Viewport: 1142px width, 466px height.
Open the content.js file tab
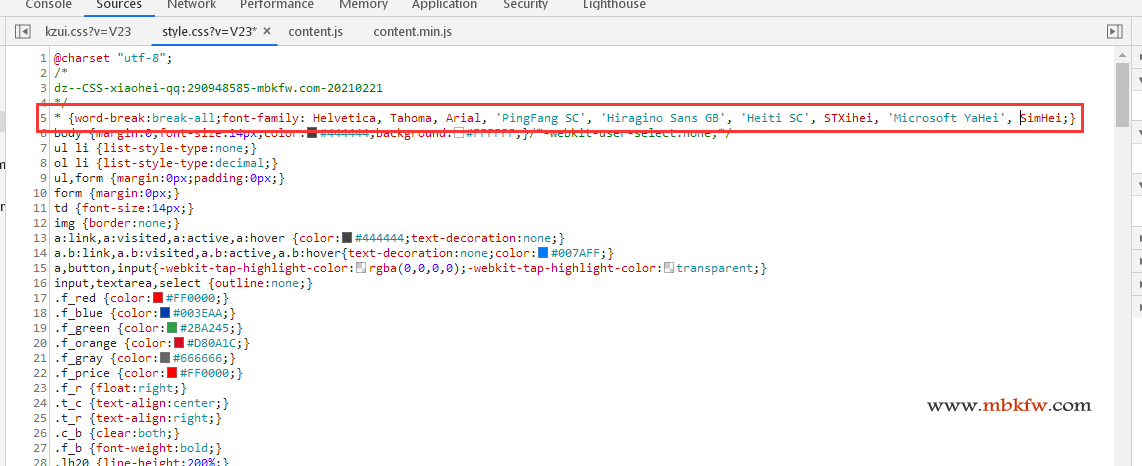[x=315, y=32]
